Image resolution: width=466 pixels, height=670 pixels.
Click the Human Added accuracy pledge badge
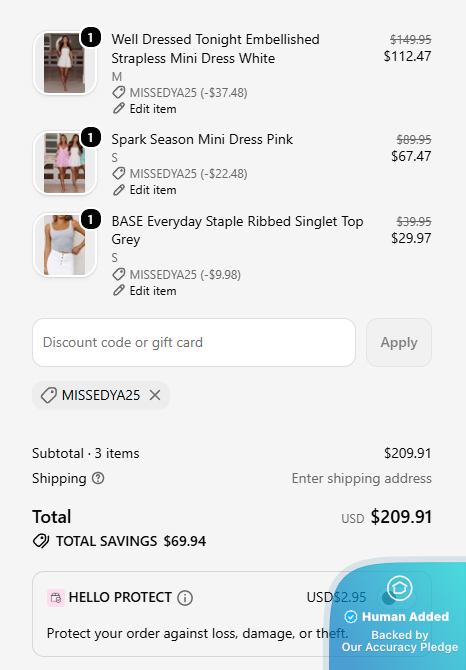pos(399,614)
